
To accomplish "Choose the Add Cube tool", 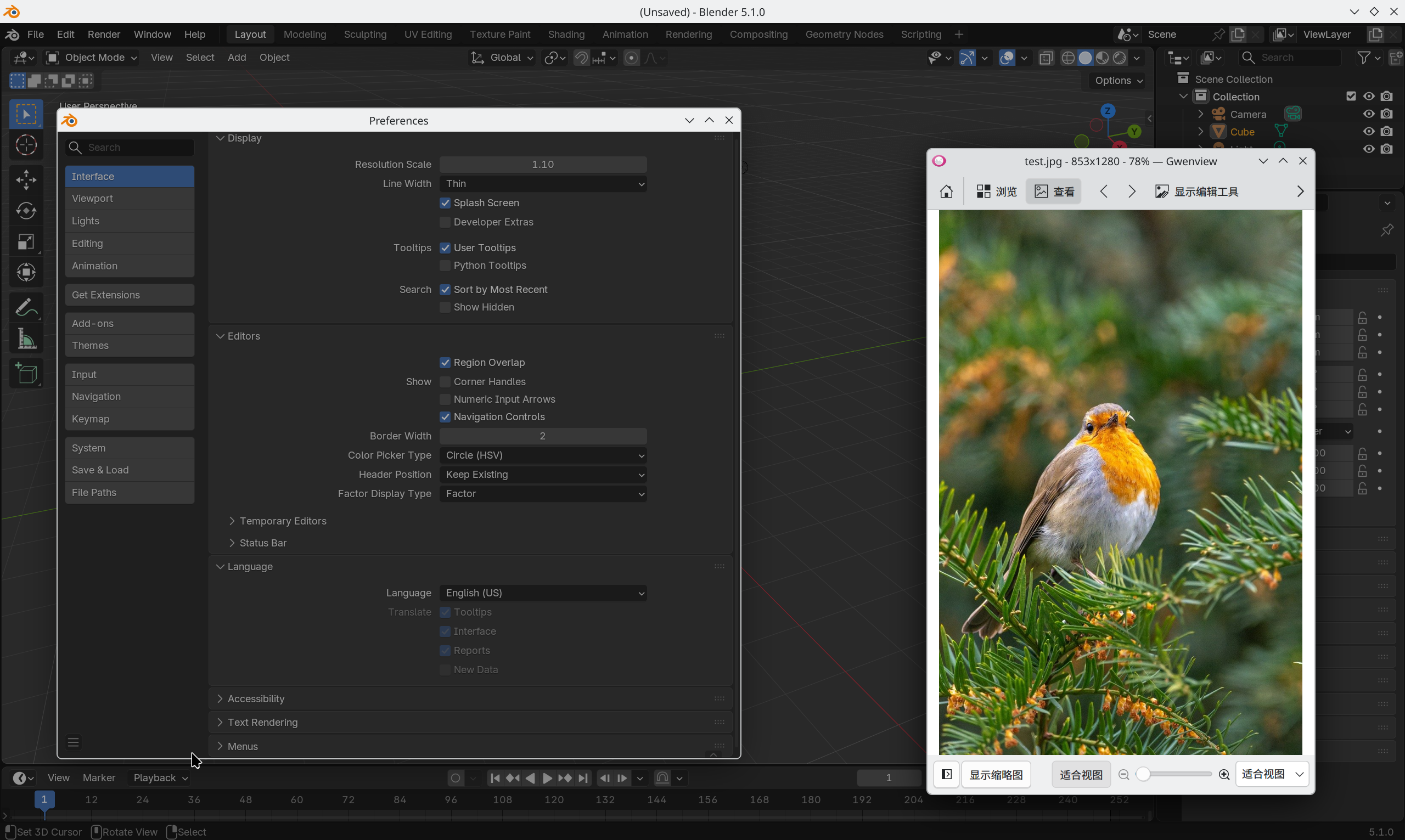I will pyautogui.click(x=26, y=374).
